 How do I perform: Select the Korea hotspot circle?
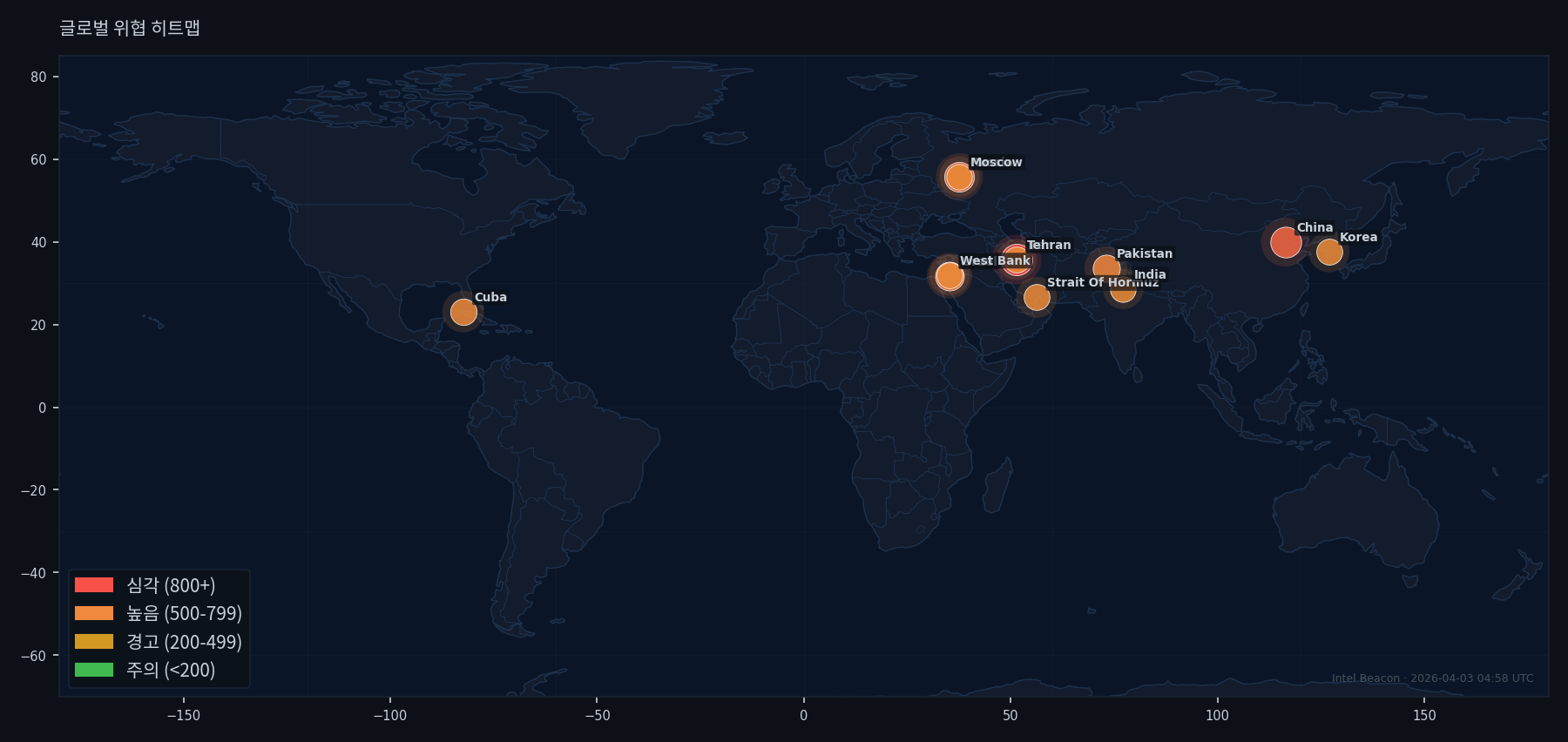point(1329,253)
